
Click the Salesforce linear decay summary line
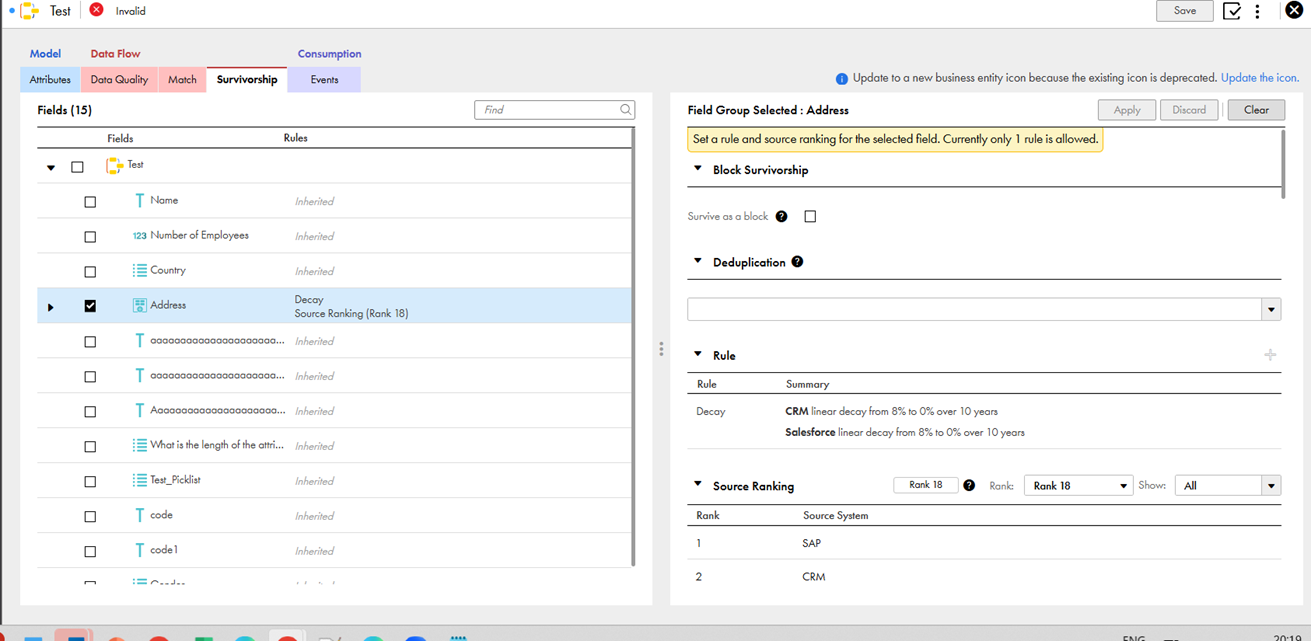click(905, 433)
